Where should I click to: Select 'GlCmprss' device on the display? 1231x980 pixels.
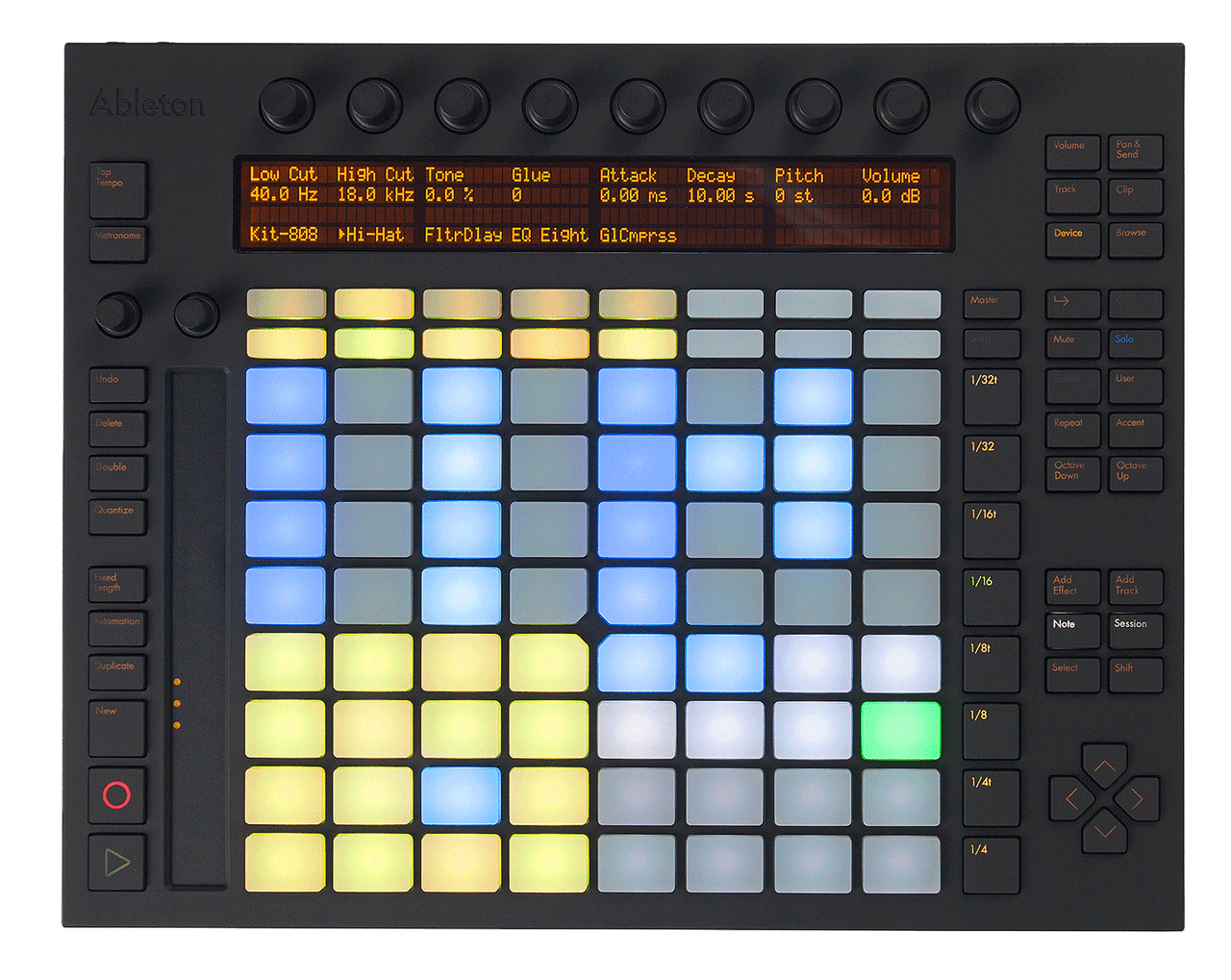tap(638, 235)
